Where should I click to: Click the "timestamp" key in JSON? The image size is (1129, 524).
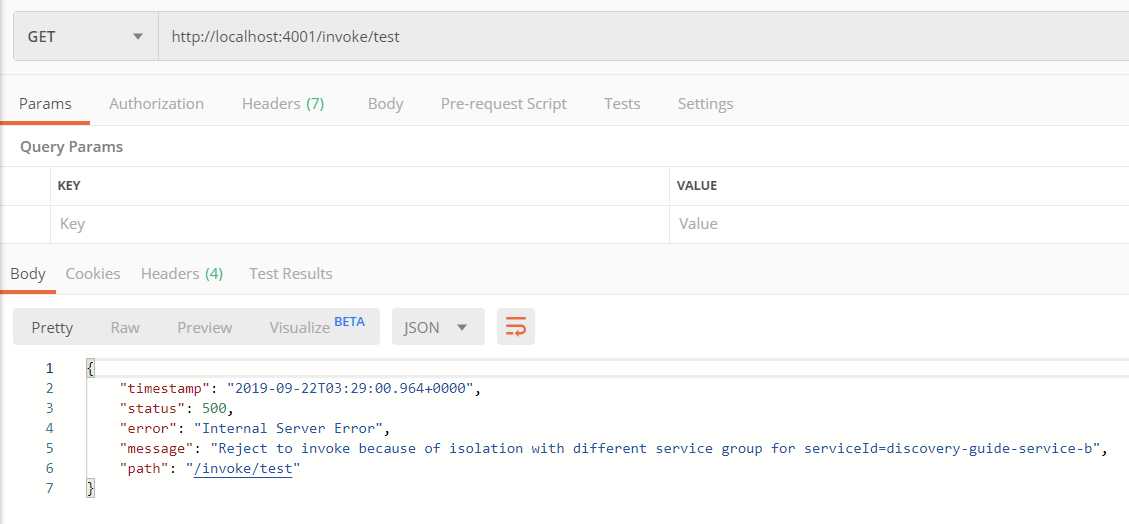point(165,388)
